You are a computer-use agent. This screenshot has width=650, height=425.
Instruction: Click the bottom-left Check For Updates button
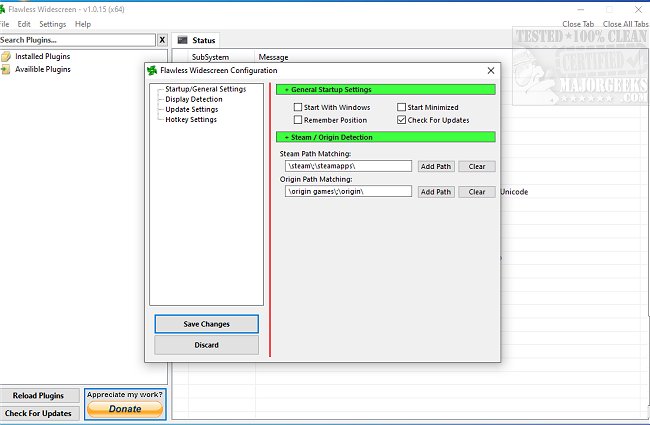point(39,413)
